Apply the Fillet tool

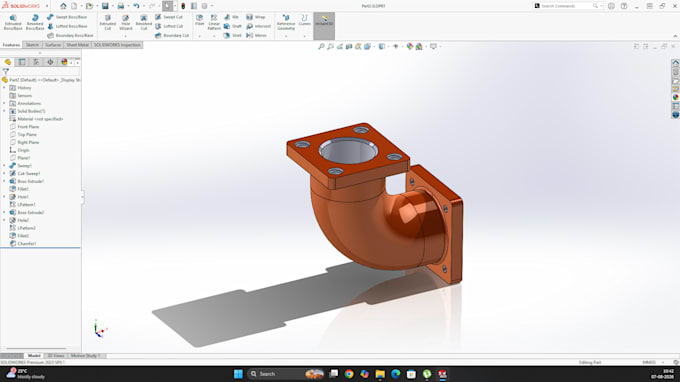(199, 20)
